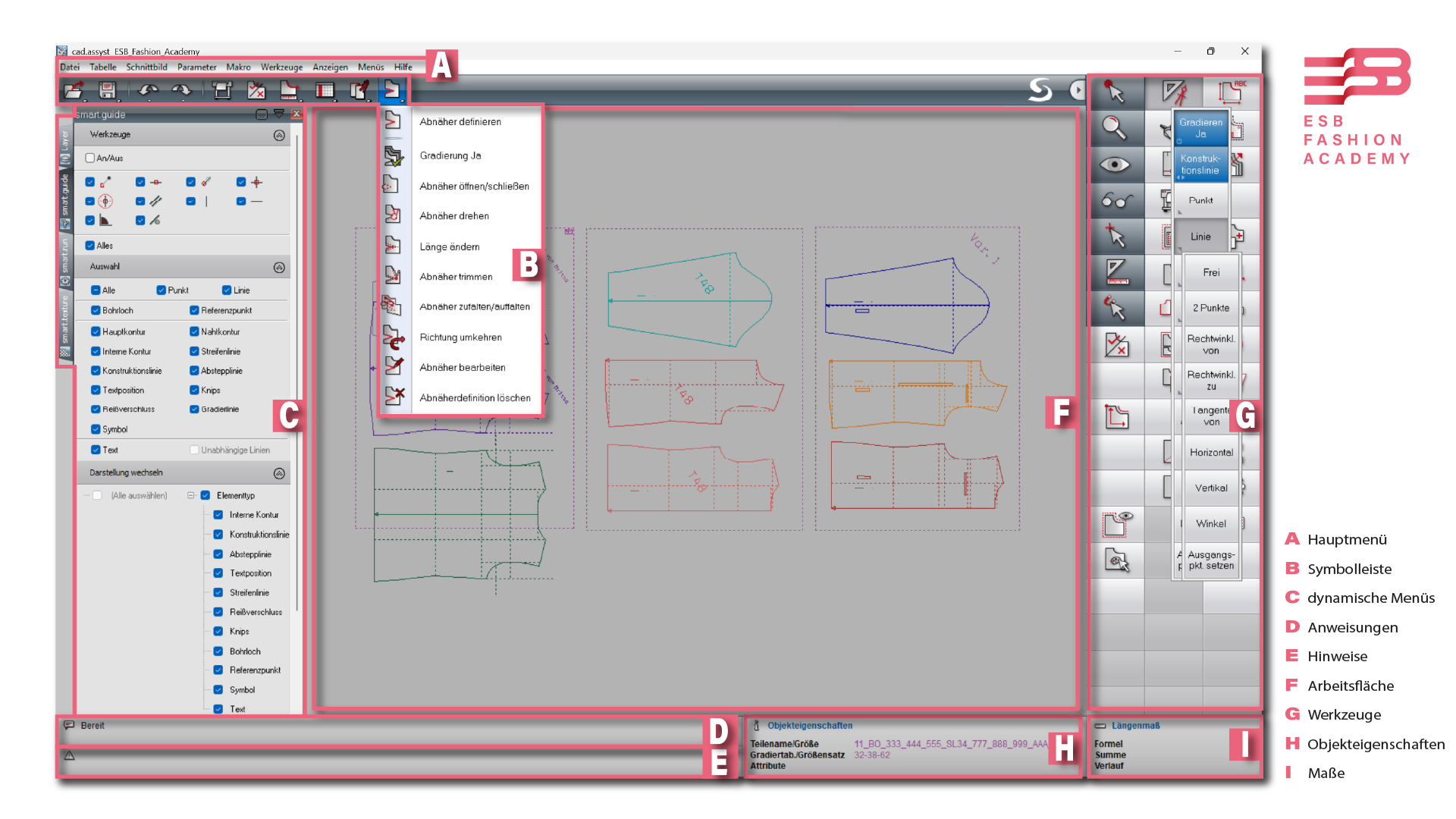Click the eye view tool icon
Viewport: 1456px width, 819px height.
pyautogui.click(x=1114, y=165)
